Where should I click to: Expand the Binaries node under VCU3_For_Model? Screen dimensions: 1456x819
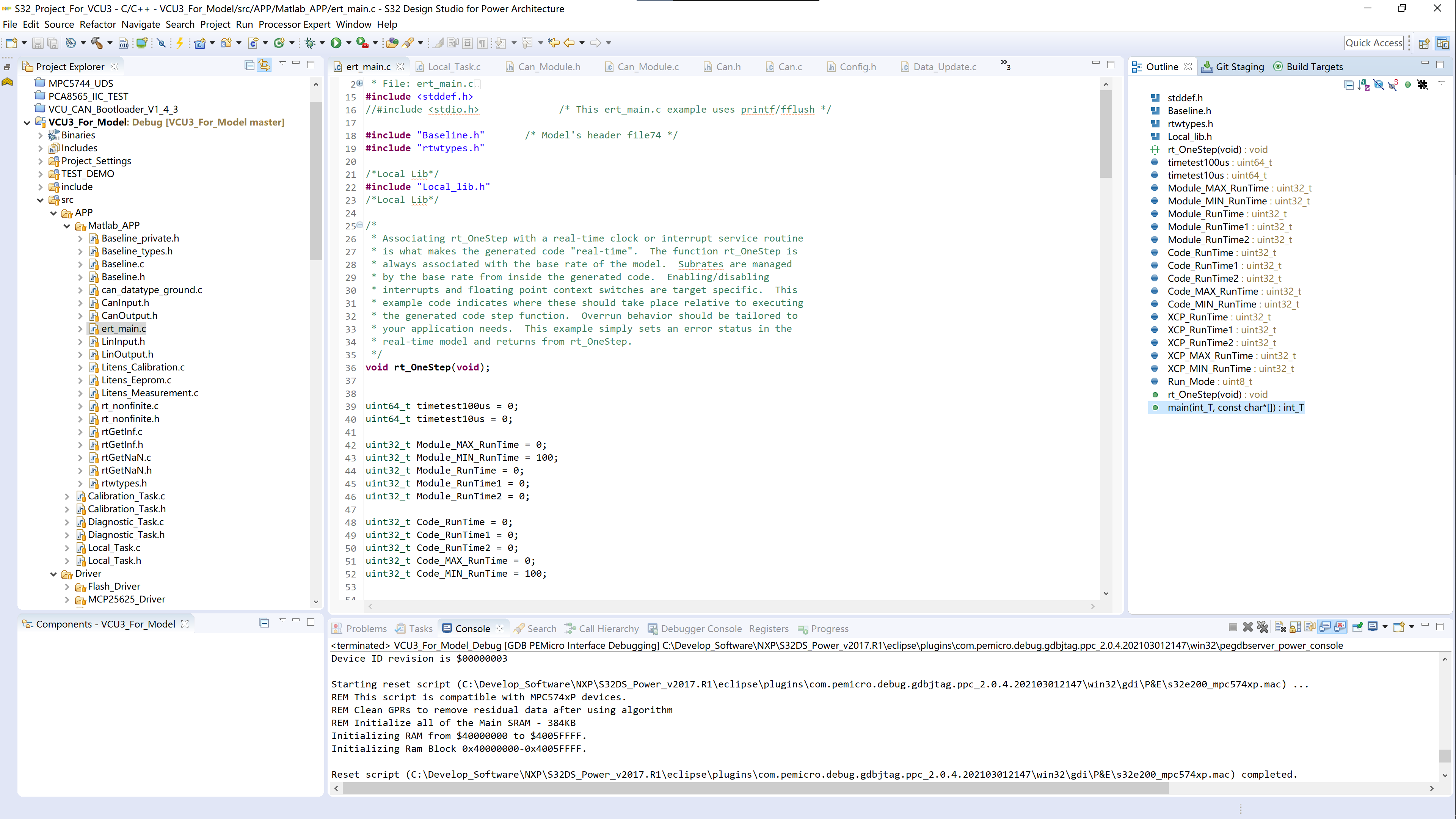40,135
